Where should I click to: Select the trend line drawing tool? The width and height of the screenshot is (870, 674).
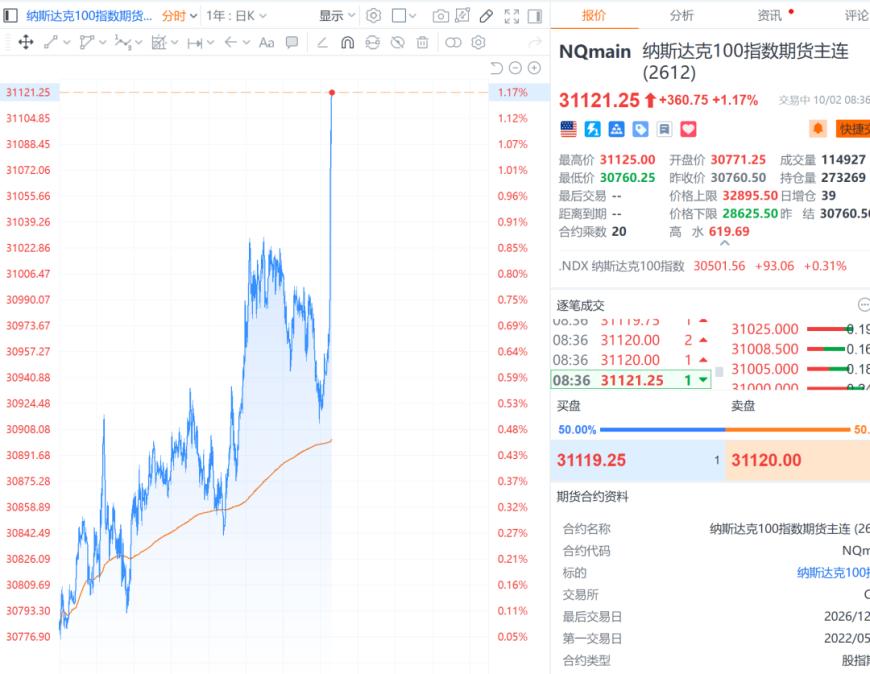click(x=50, y=42)
